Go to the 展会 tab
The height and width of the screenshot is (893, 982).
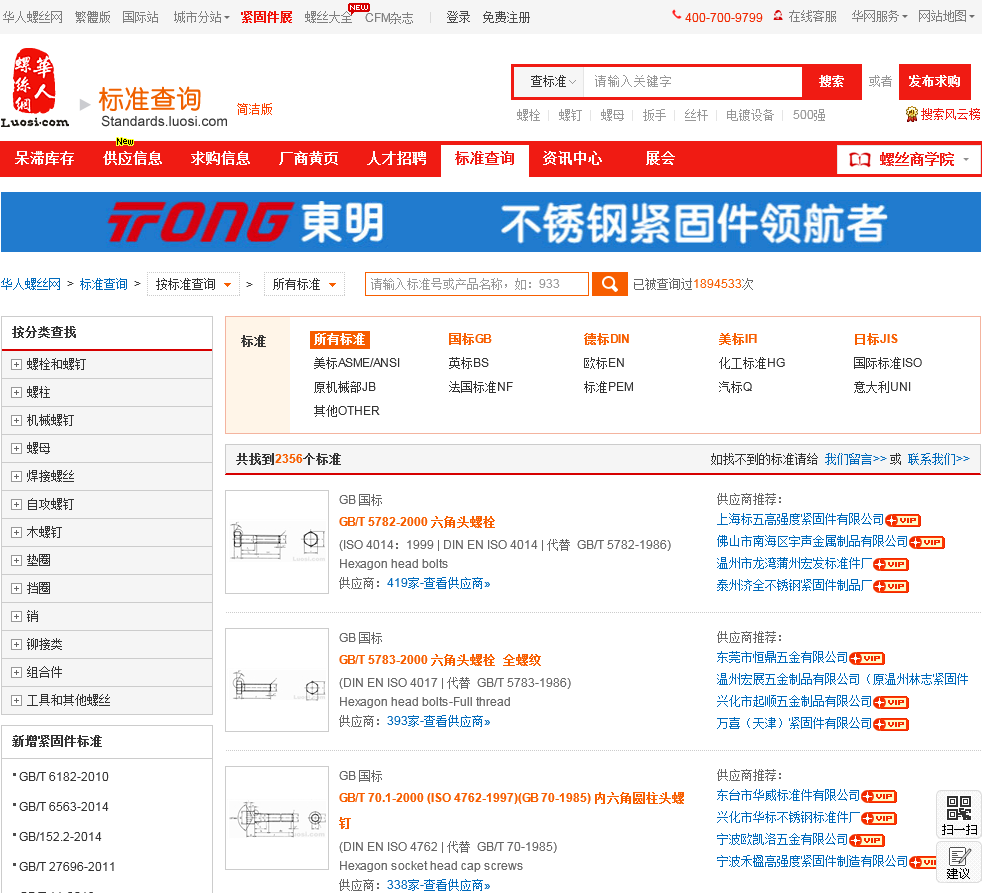tap(660, 159)
